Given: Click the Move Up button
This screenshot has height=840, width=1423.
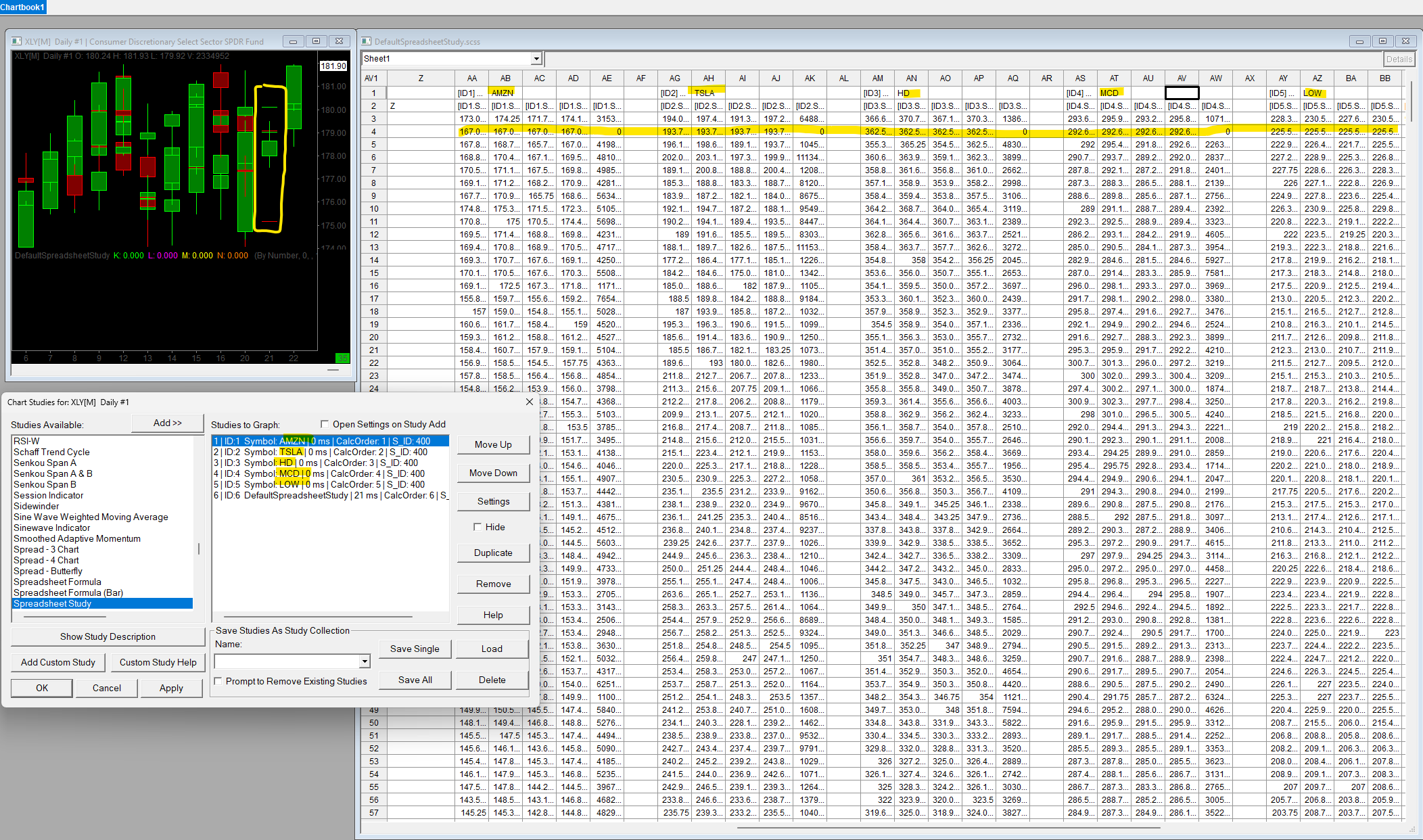Looking at the screenshot, I should (x=492, y=444).
